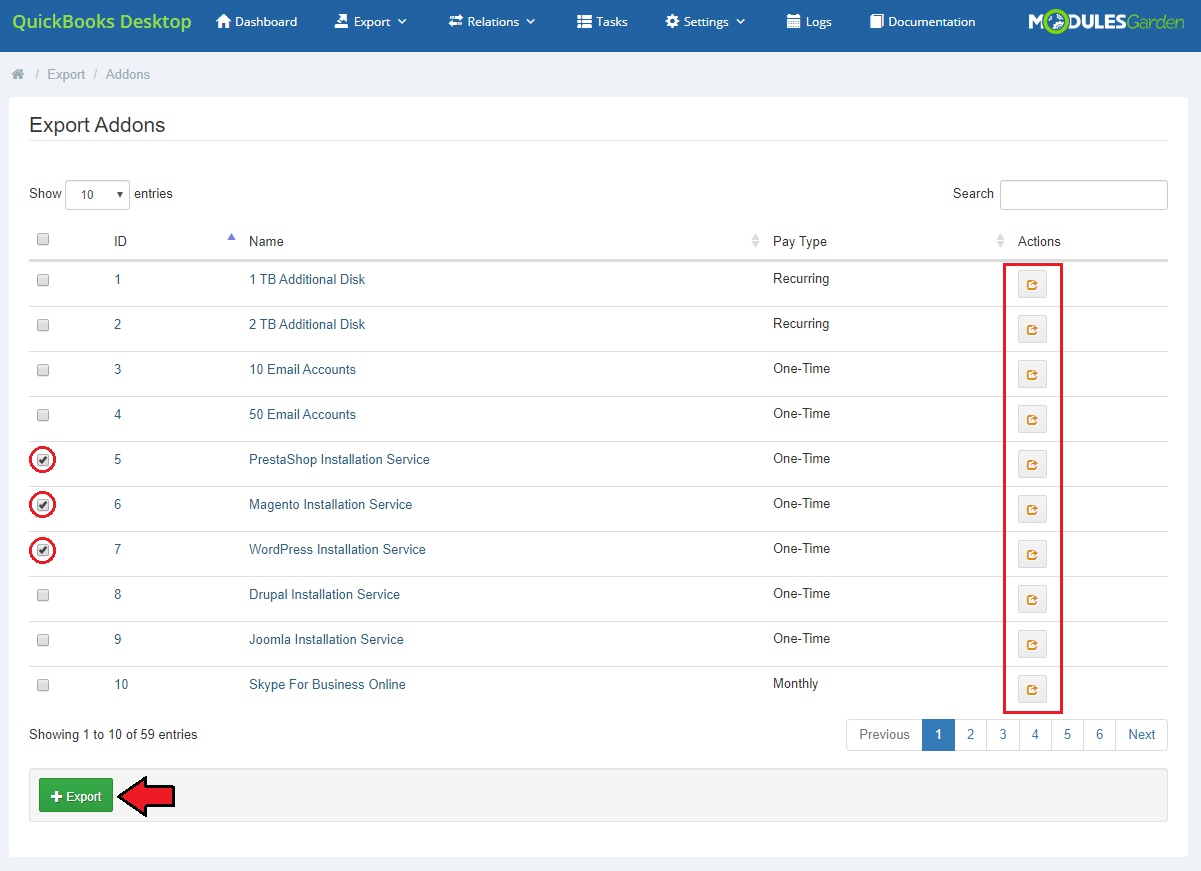Click export icon for 10 Email Accounts
The height and width of the screenshot is (871, 1201).
[x=1032, y=374]
